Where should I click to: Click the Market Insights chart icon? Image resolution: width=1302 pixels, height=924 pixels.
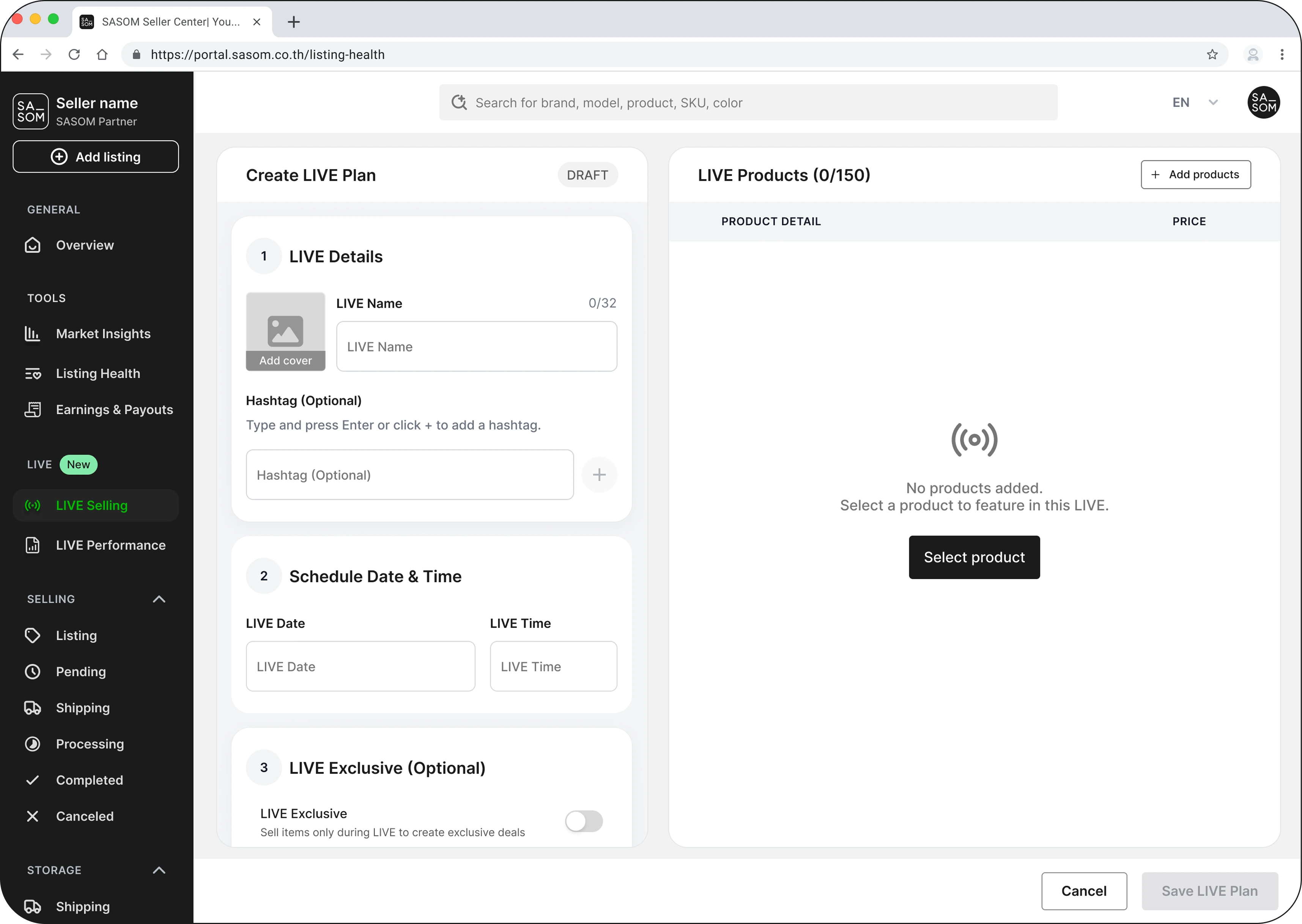point(32,333)
